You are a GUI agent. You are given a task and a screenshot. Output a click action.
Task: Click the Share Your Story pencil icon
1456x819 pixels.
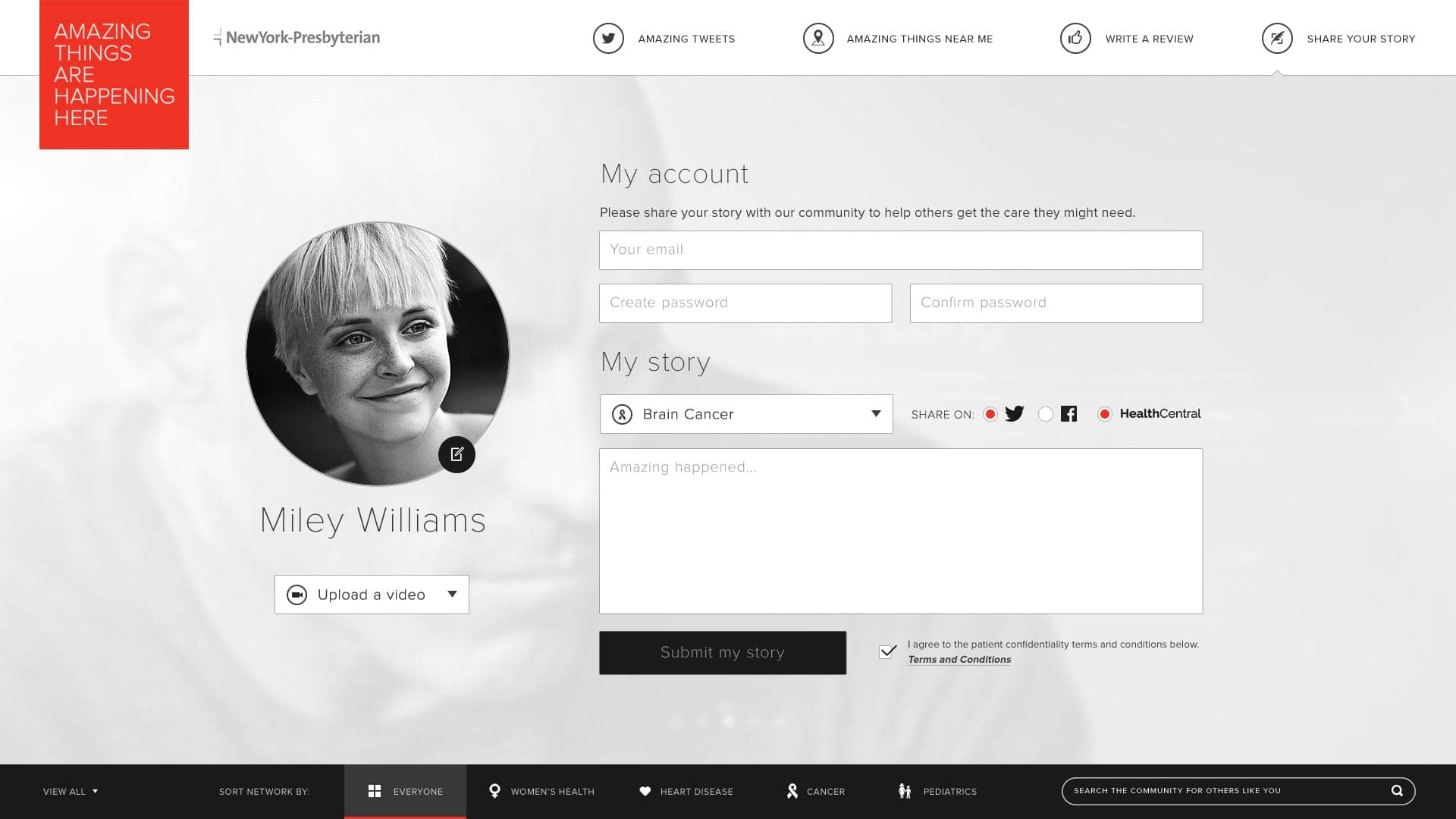1276,39
